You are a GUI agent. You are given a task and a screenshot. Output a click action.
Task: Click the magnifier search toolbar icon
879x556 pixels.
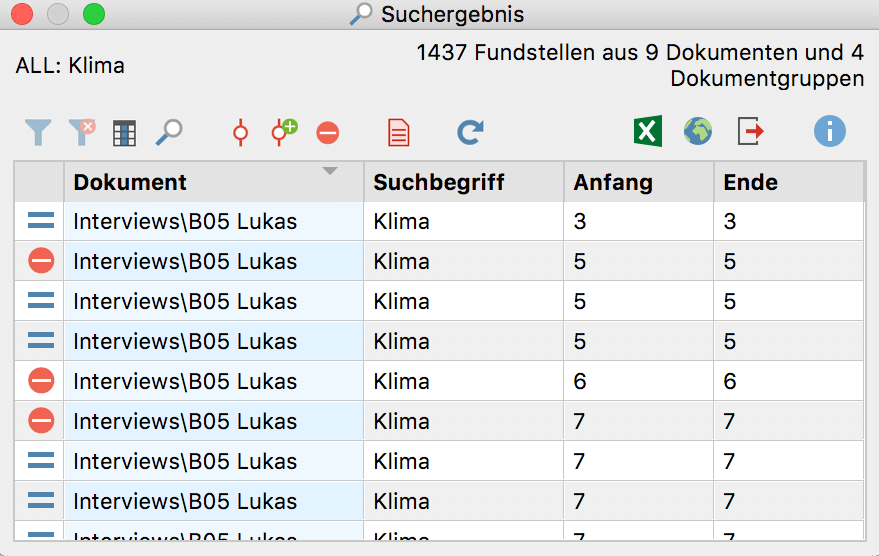coord(169,133)
